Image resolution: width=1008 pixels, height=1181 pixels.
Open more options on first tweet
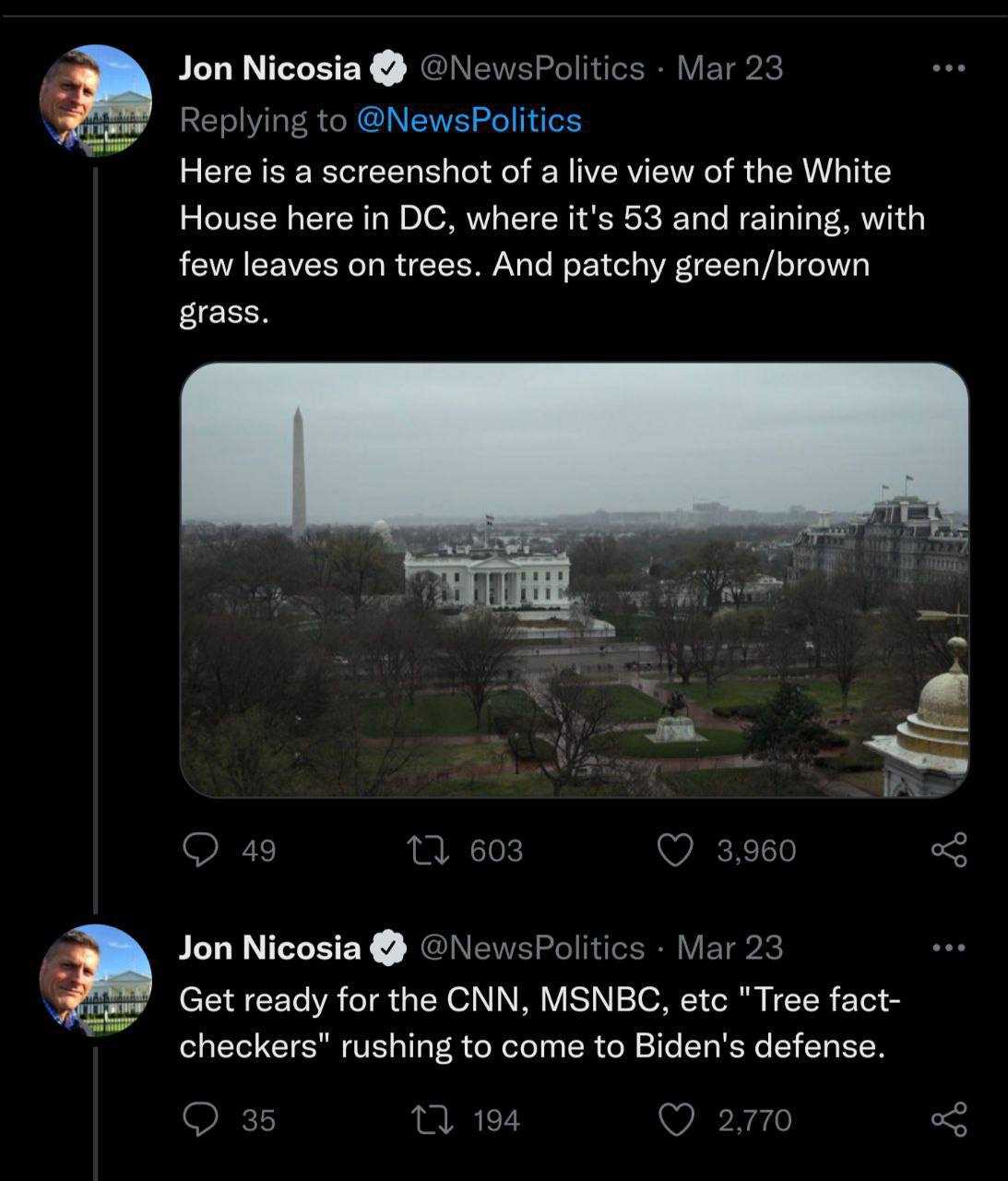coord(949,68)
